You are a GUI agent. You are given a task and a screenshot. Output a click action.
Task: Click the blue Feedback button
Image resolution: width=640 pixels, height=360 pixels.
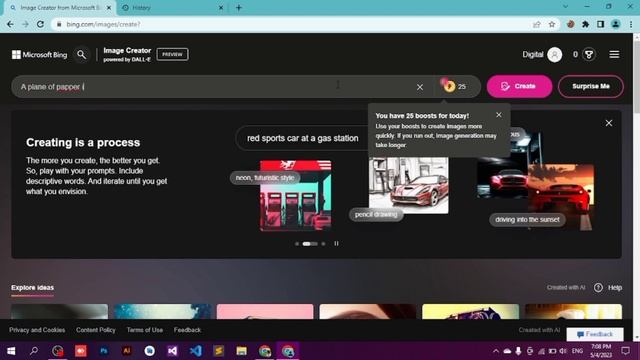[595, 334]
